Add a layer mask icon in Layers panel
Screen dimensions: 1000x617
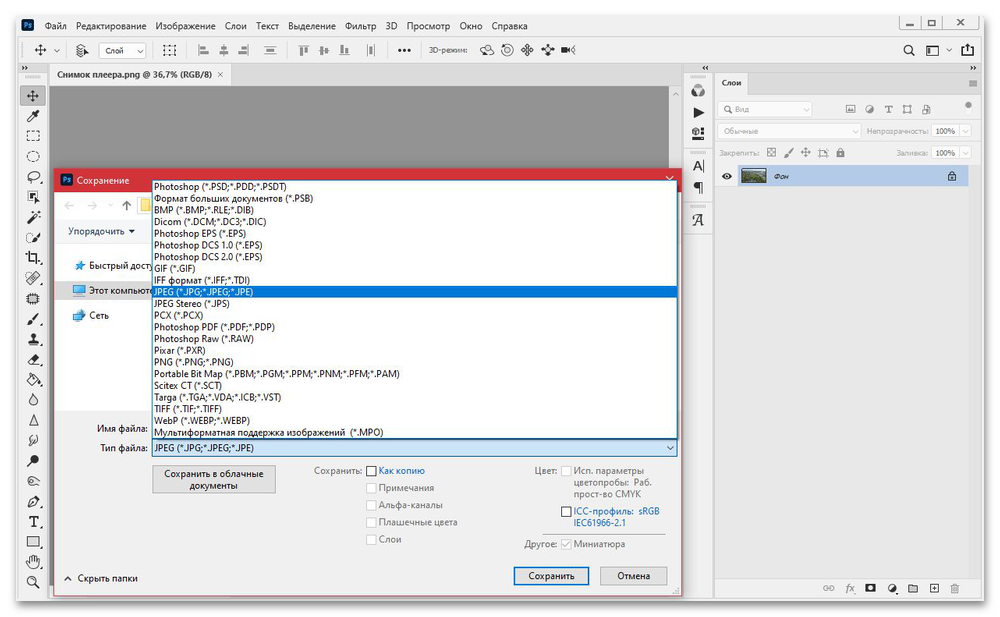coord(871,588)
